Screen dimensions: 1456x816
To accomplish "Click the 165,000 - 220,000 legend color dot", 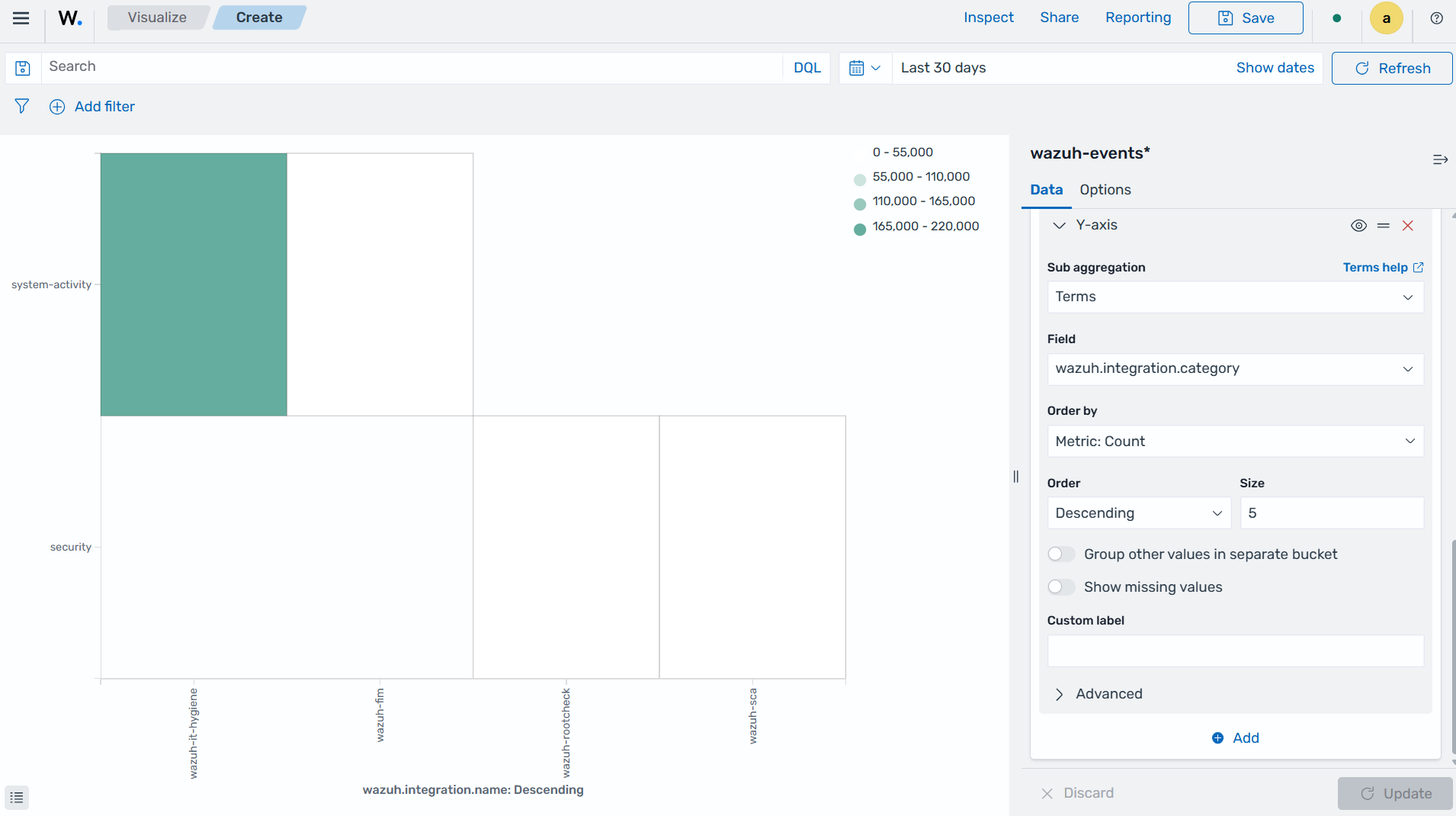I will coord(860,229).
